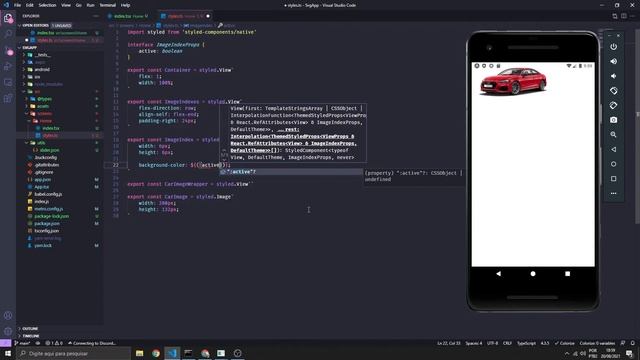This screenshot has width=640, height=360.
Task: Rotate the emulator right
Action: [x=613, y=105]
